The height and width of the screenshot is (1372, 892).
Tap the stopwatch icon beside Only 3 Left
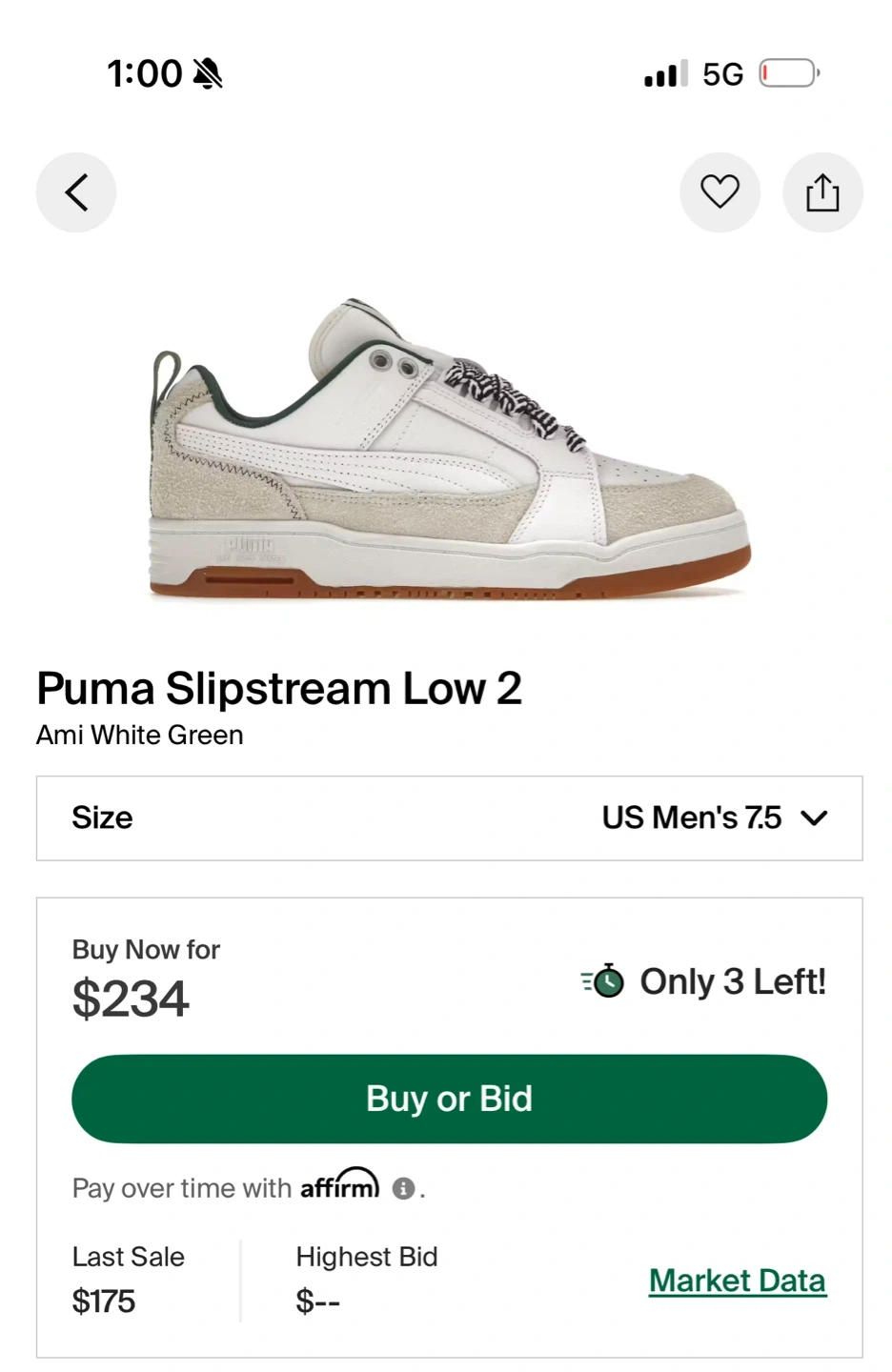604,981
